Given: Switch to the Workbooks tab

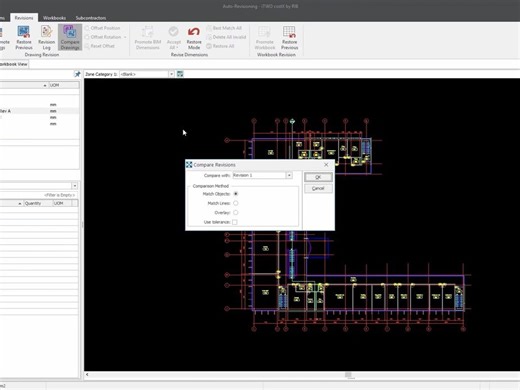Looking at the screenshot, I should click(54, 18).
